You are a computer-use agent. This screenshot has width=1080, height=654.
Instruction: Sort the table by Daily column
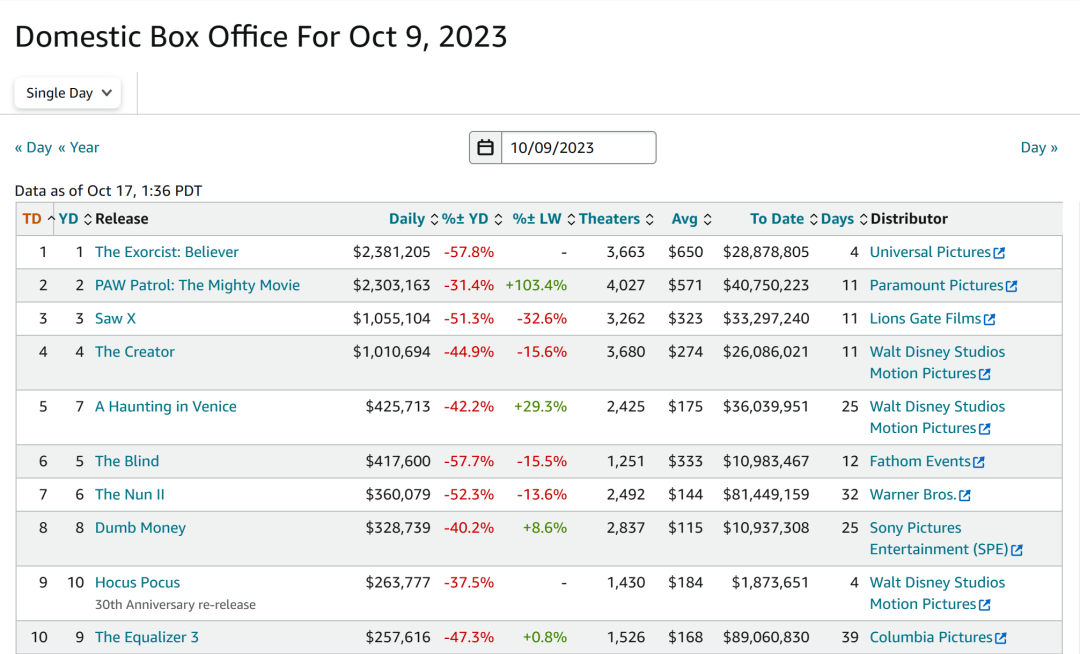point(407,219)
